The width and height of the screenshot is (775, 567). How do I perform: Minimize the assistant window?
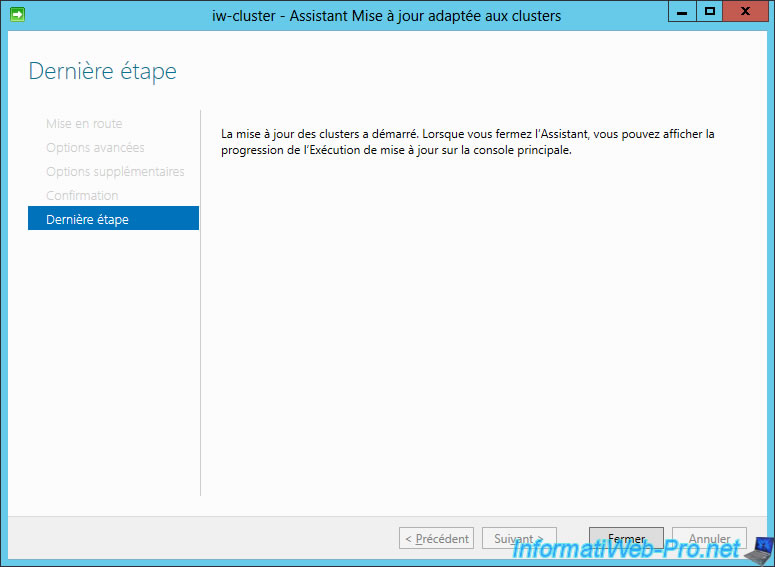tap(682, 11)
